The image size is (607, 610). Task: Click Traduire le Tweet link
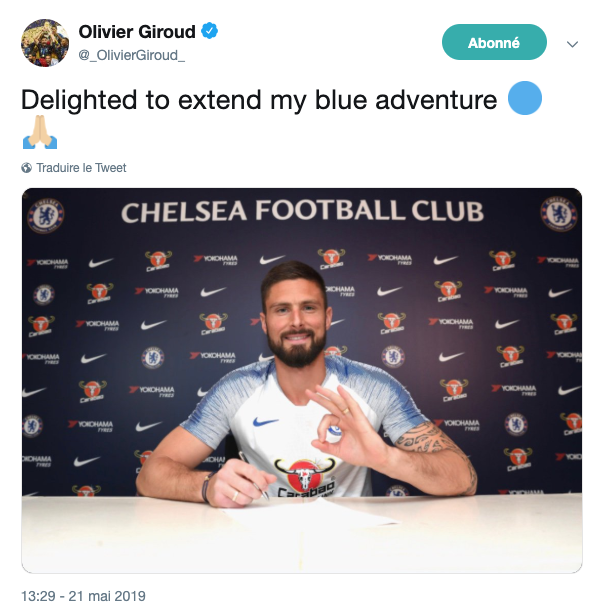(81, 168)
